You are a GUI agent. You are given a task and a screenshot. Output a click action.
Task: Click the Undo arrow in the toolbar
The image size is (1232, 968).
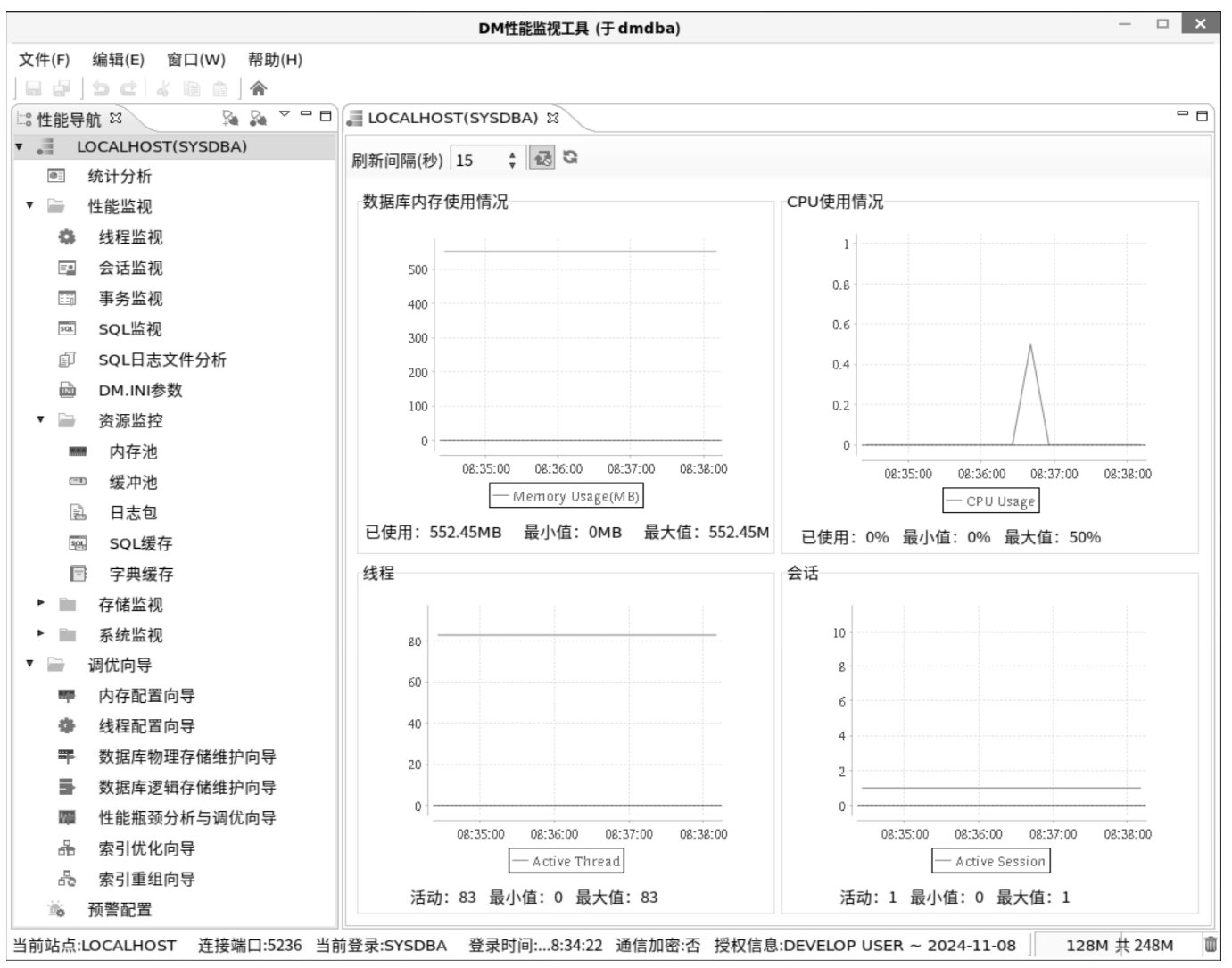coord(101,88)
